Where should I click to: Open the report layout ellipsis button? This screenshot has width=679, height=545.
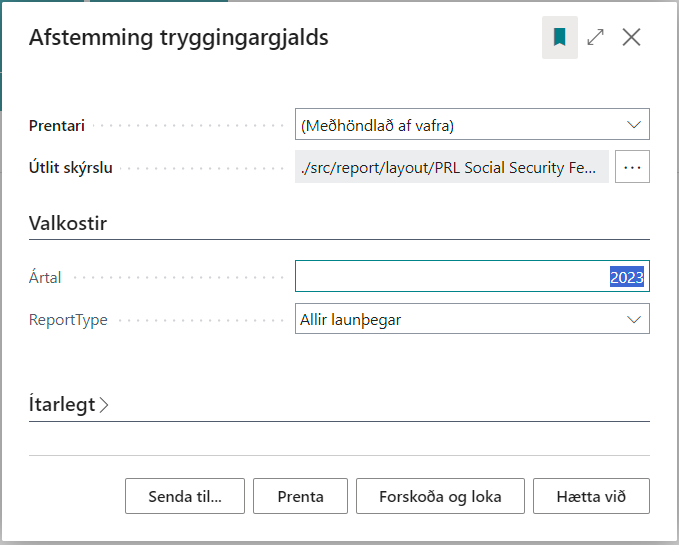point(632,167)
